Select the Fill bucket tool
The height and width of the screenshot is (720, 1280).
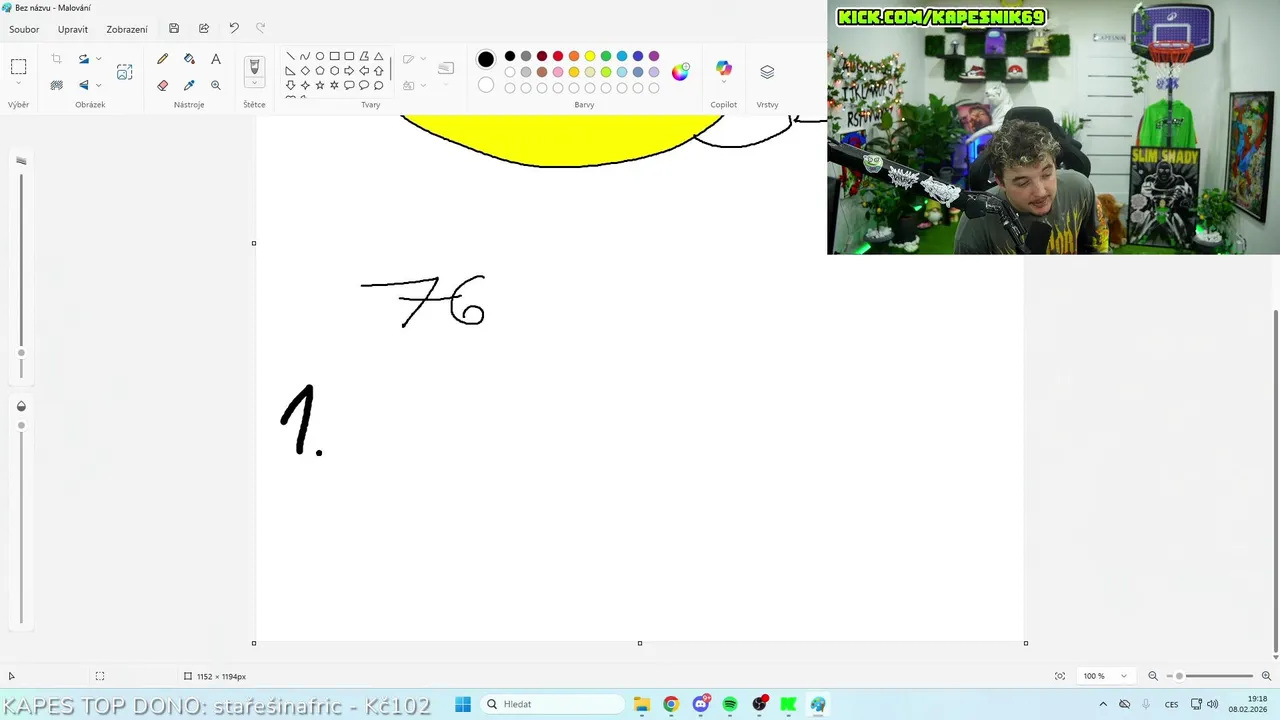[x=189, y=59]
